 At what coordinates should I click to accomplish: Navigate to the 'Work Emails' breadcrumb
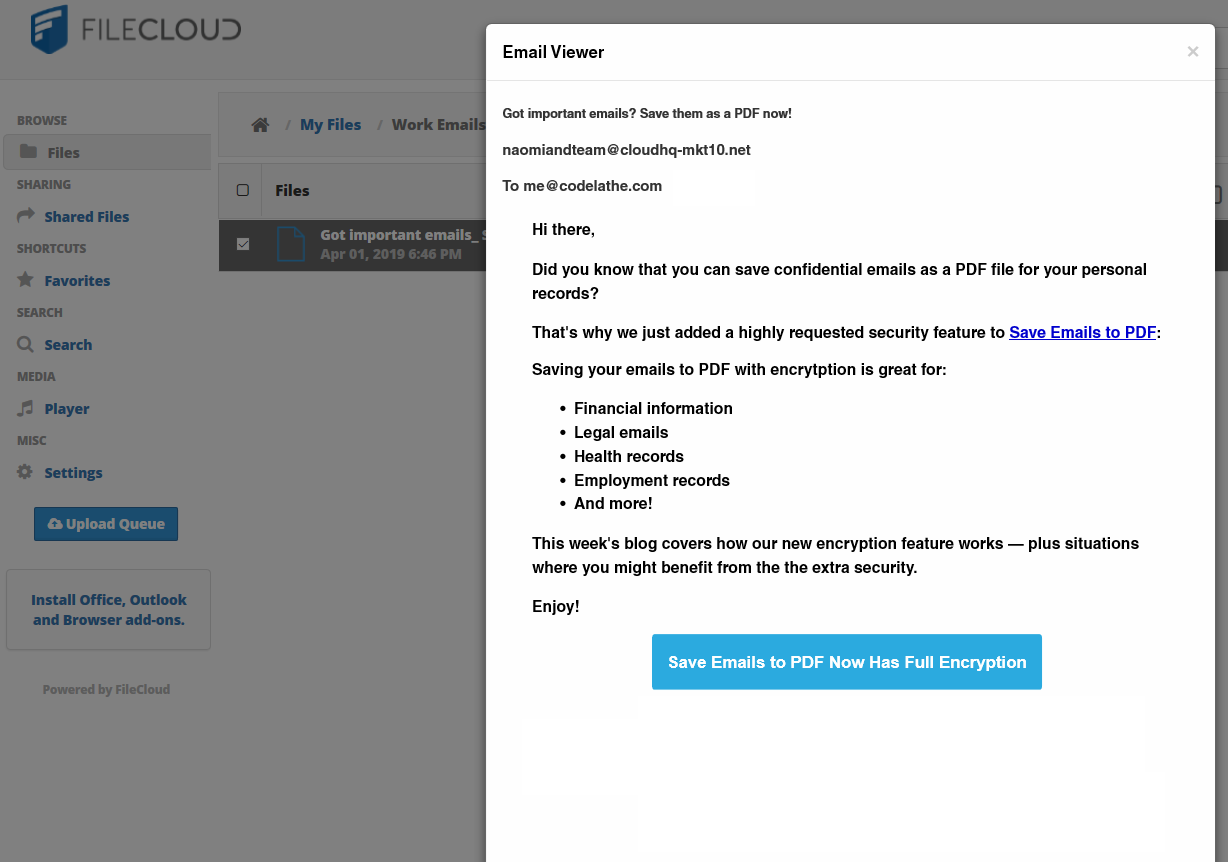tap(438, 124)
